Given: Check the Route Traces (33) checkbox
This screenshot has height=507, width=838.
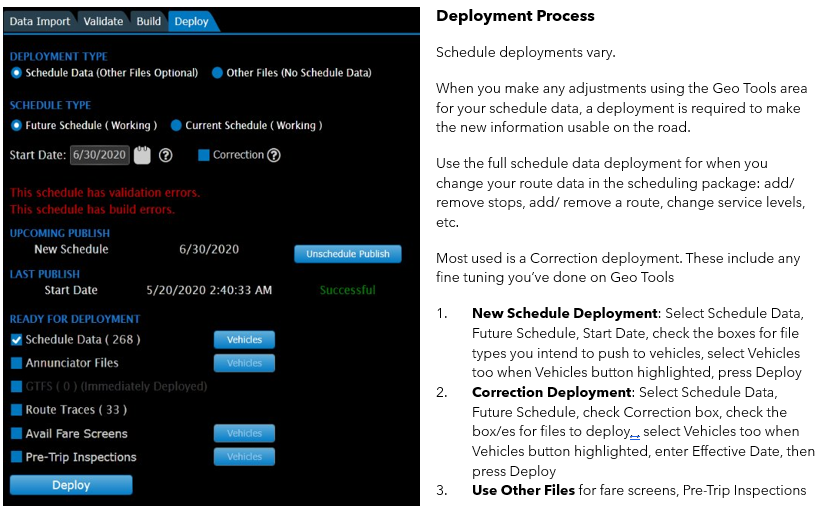Looking at the screenshot, I should click(x=17, y=410).
